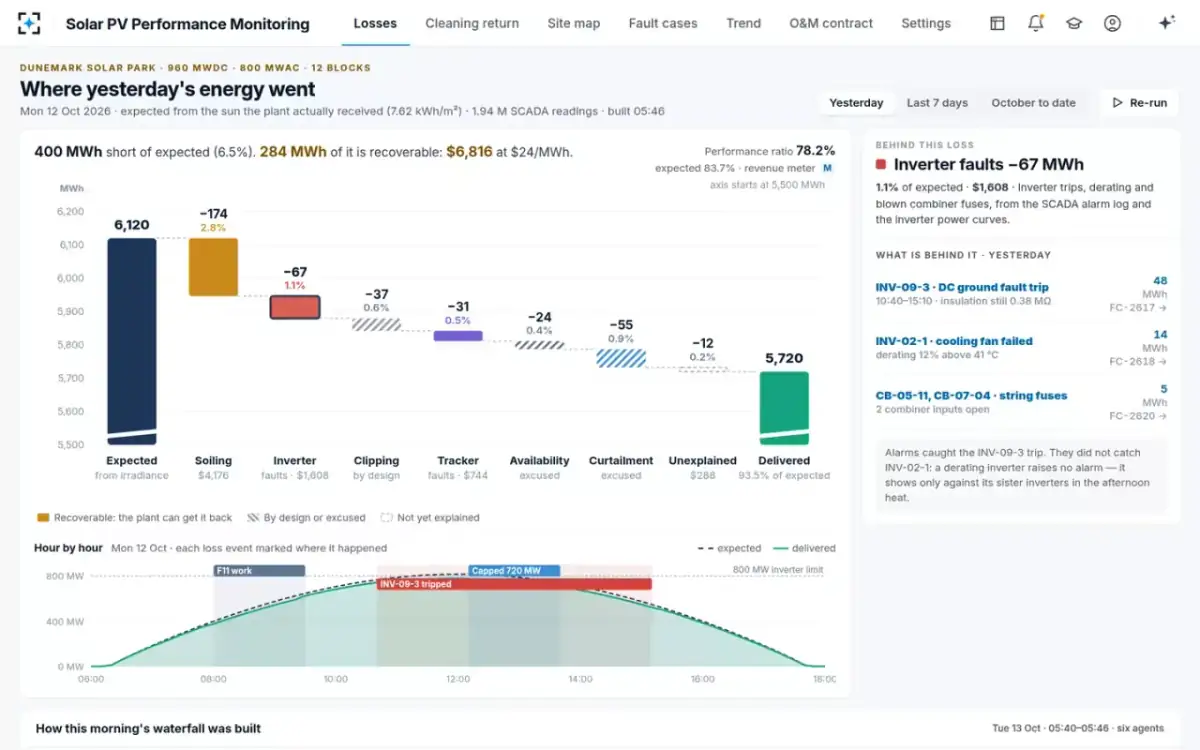
Task: Click the DUNEMARK SOLAR PARK header text
Action: point(195,68)
